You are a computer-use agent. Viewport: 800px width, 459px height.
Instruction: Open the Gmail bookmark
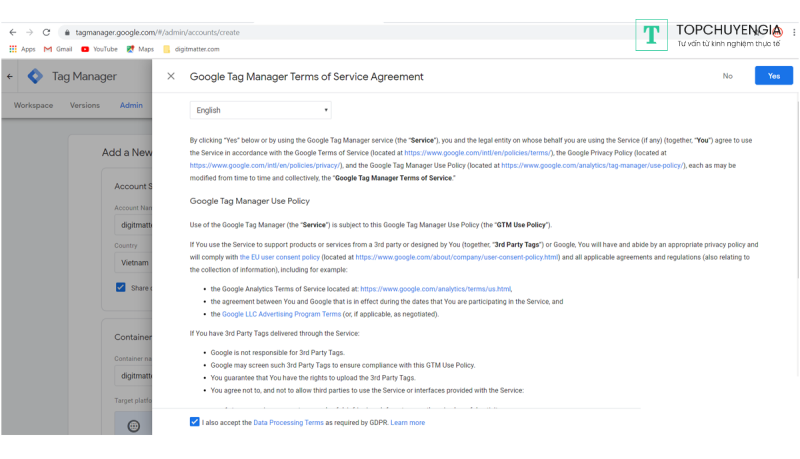pyautogui.click(x=57, y=49)
